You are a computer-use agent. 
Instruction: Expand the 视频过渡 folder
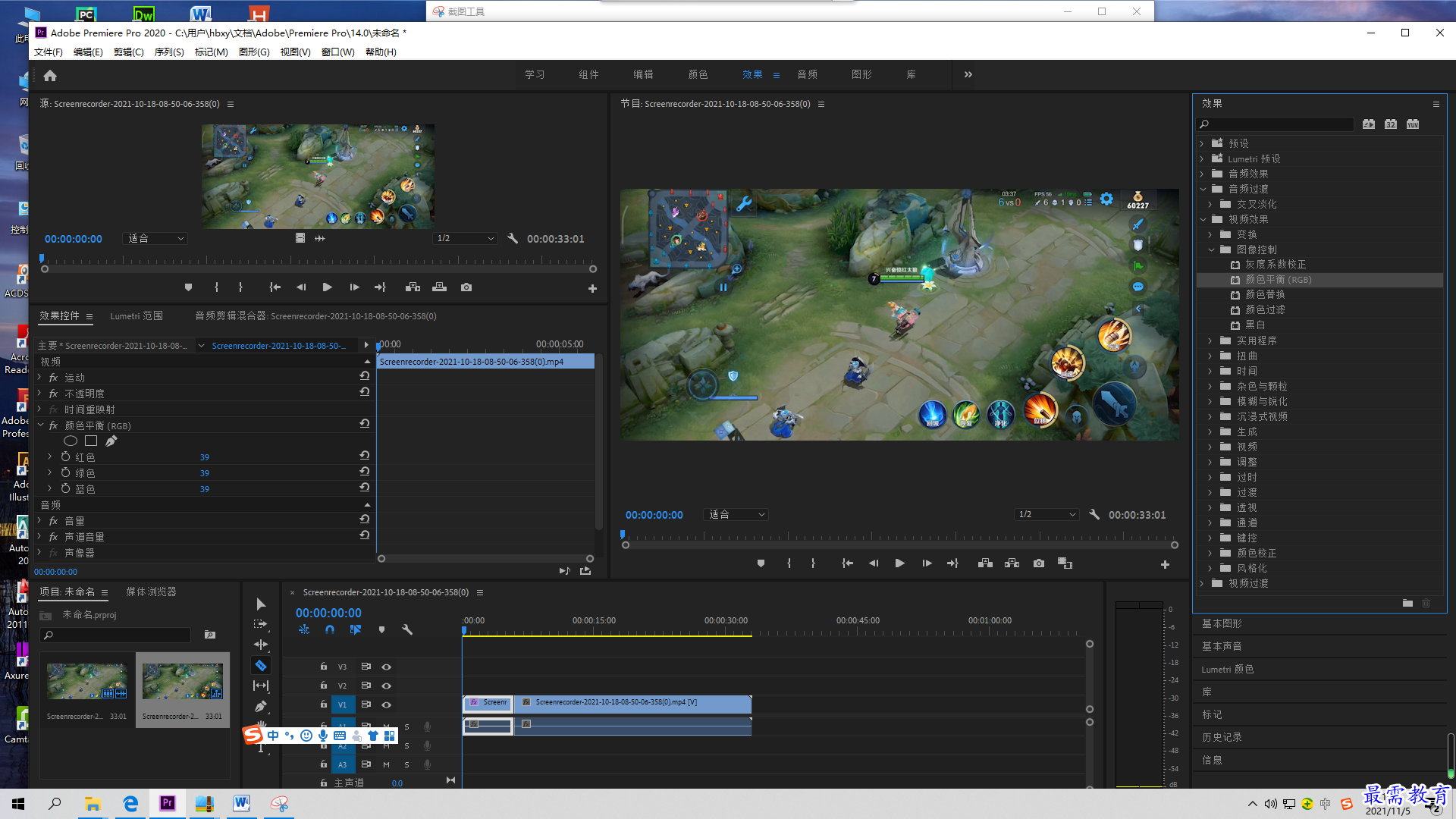(1202, 583)
